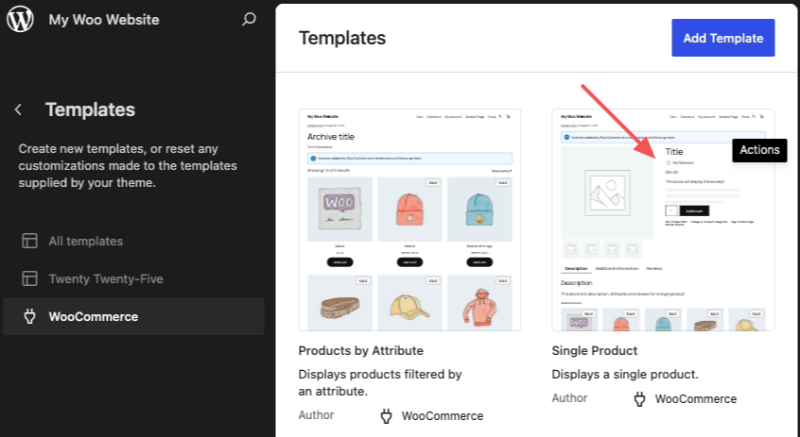Click the Templates sidebar heading

(x=90, y=110)
